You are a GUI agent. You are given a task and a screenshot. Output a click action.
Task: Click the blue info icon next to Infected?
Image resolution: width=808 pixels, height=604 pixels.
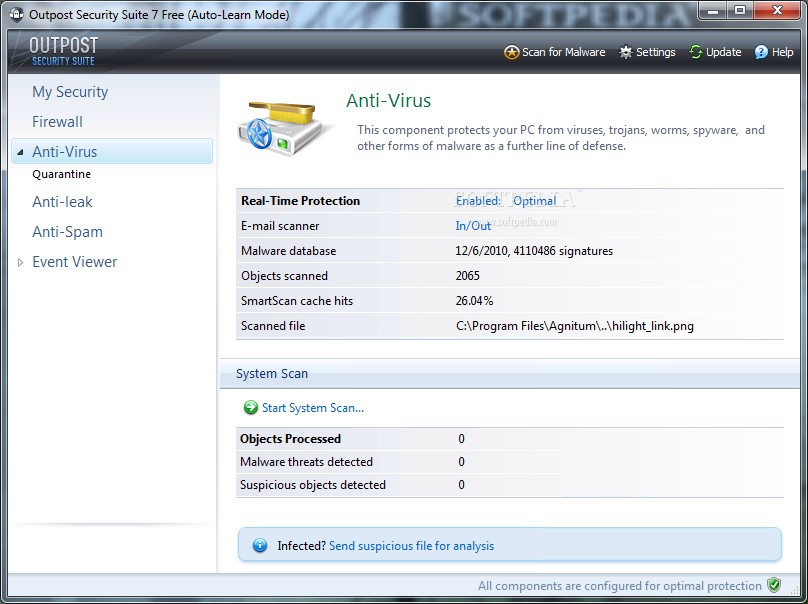(260, 545)
